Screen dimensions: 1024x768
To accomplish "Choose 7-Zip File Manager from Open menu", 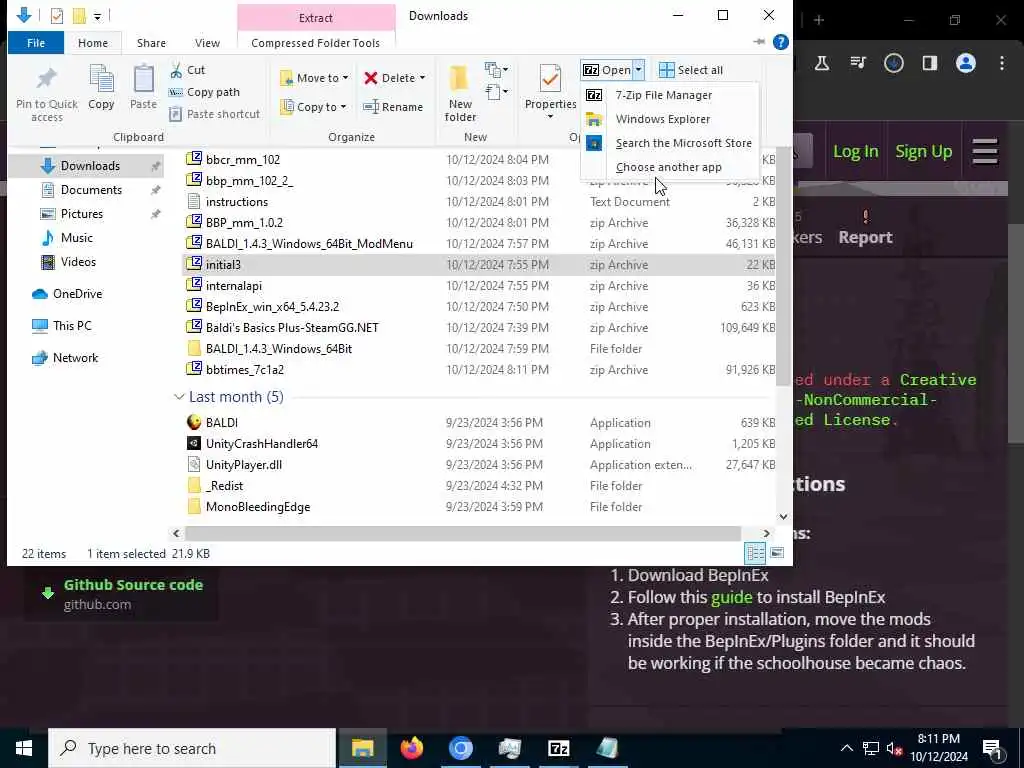I will 664,95.
